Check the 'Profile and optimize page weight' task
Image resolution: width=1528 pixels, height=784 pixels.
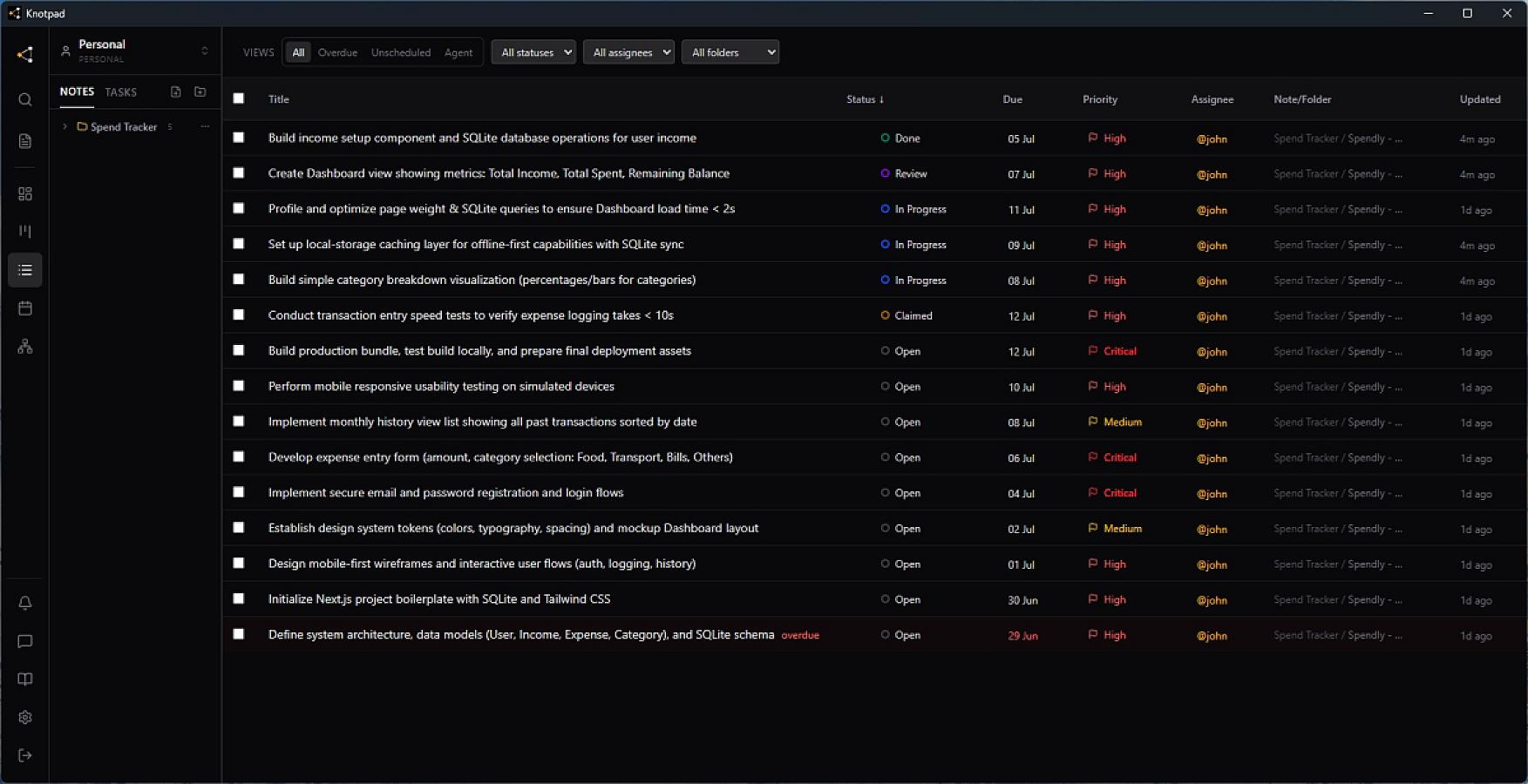[x=239, y=208]
